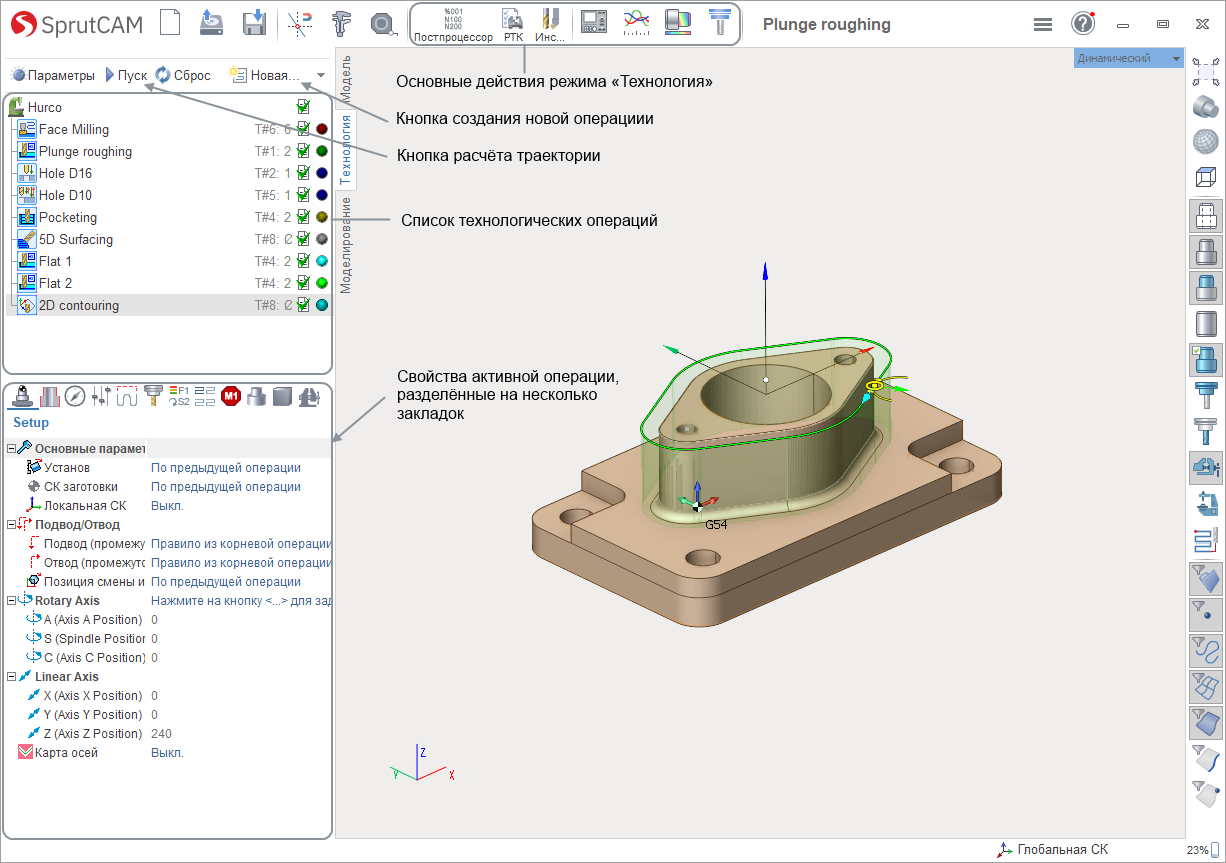Toggle checkbox for Plunge roughing operation
The height and width of the screenshot is (863, 1226).
click(x=303, y=151)
